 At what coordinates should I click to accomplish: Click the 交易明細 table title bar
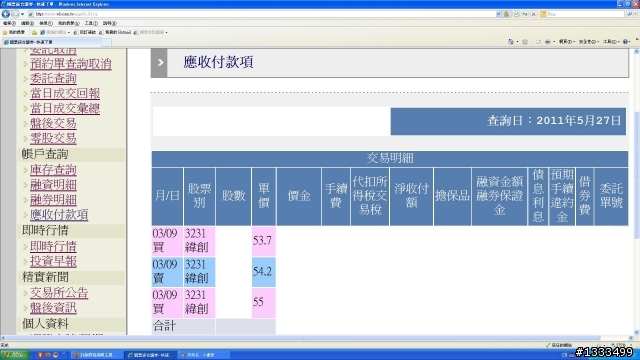pos(390,158)
